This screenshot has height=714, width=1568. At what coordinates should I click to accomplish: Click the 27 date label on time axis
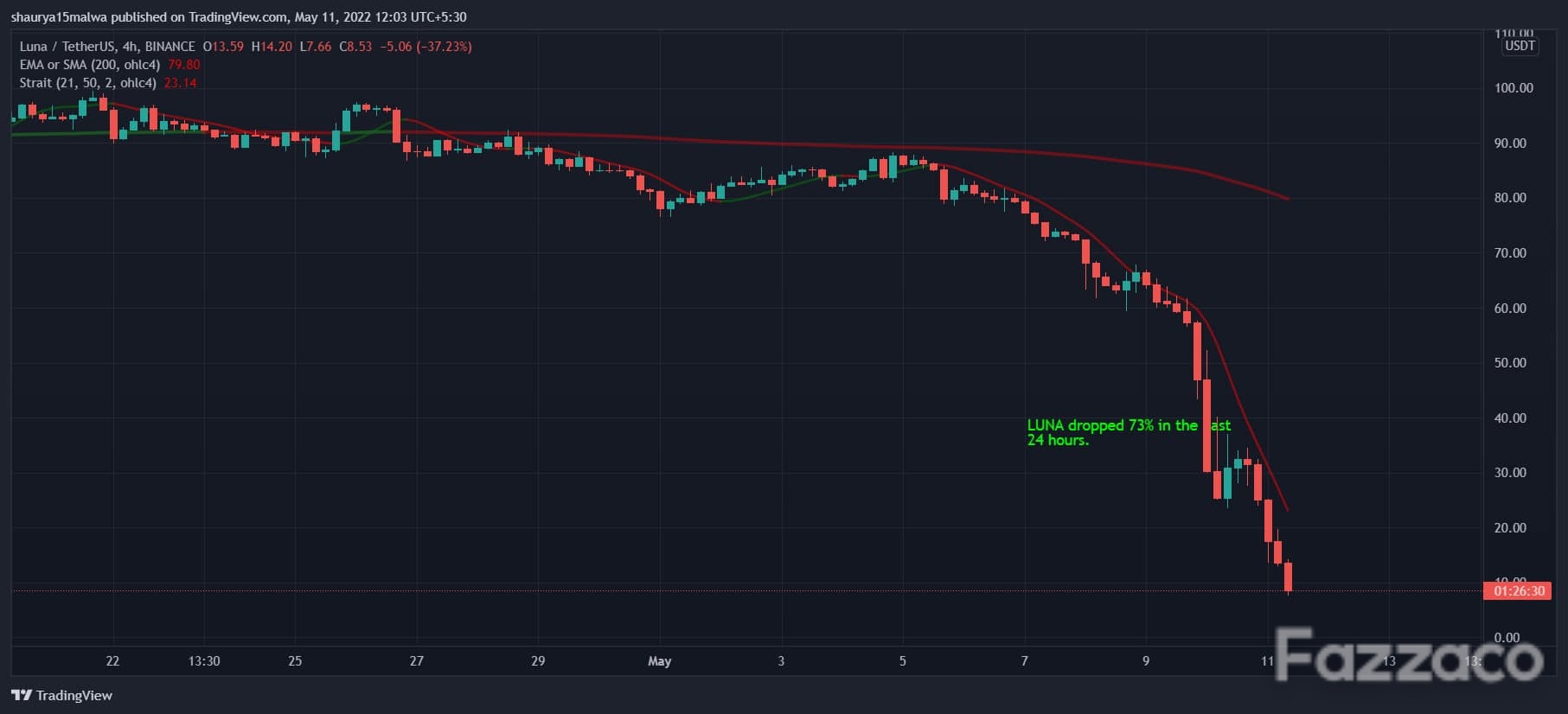417,661
